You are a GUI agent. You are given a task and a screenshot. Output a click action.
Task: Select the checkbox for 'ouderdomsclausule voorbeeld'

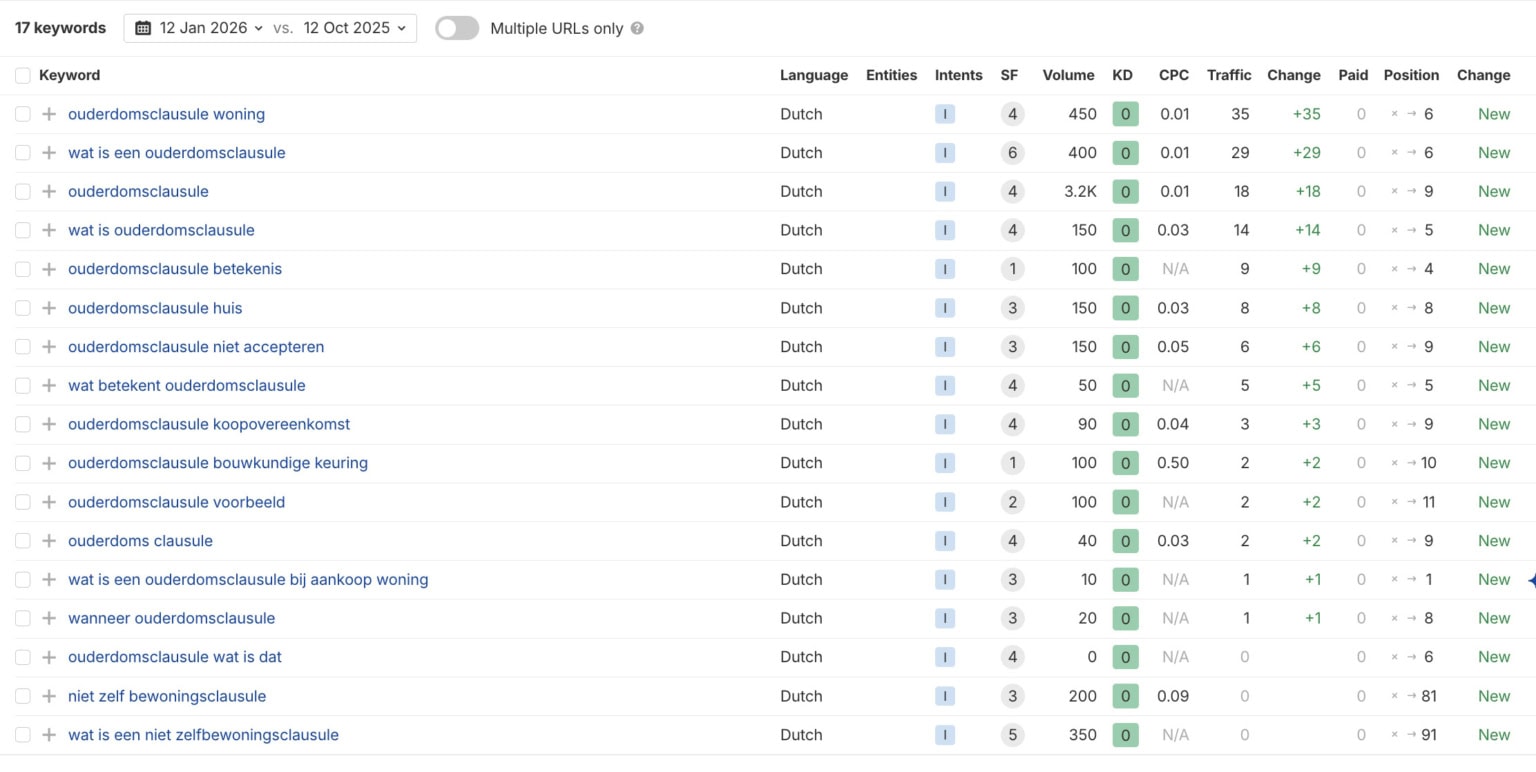tap(23, 502)
